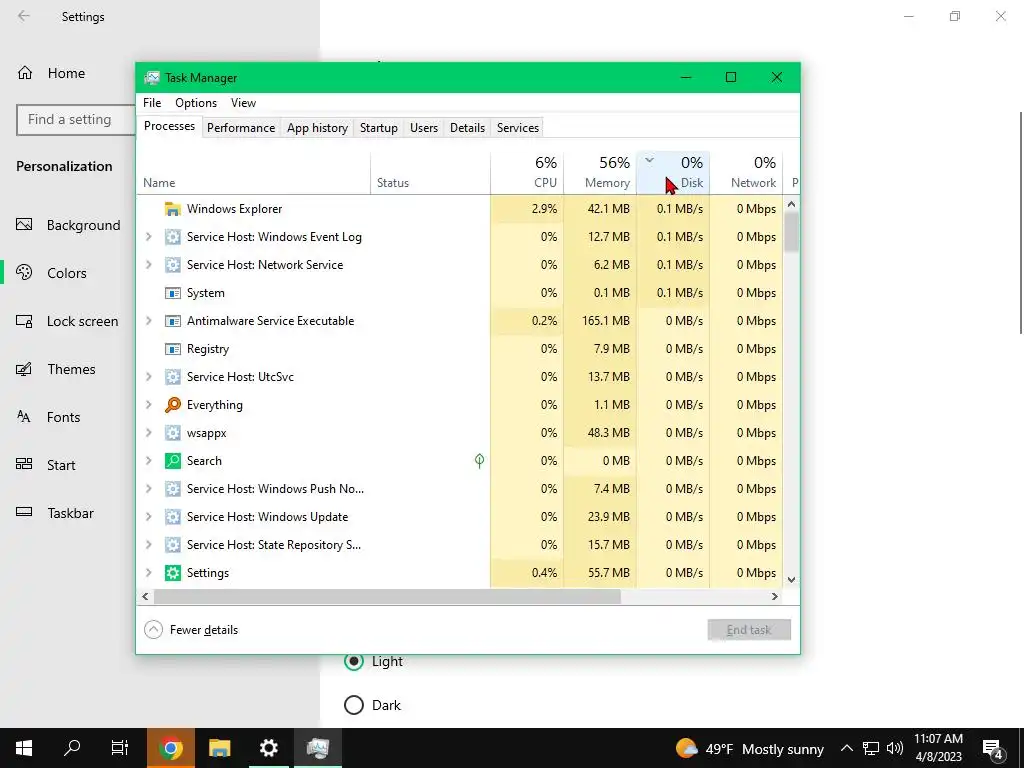
Task: Click the Find a setting search box
Action: click(76, 120)
